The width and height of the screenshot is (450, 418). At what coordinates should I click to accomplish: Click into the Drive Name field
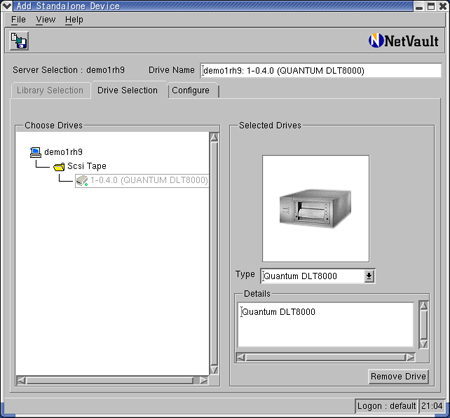pos(321,70)
